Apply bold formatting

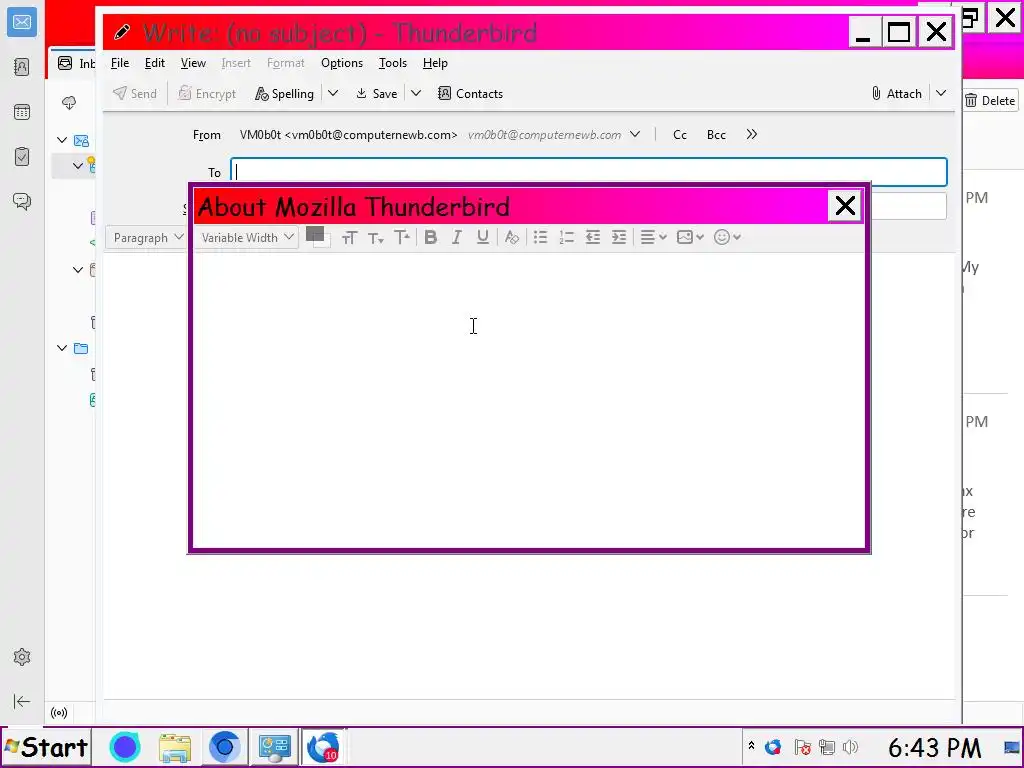click(x=430, y=237)
